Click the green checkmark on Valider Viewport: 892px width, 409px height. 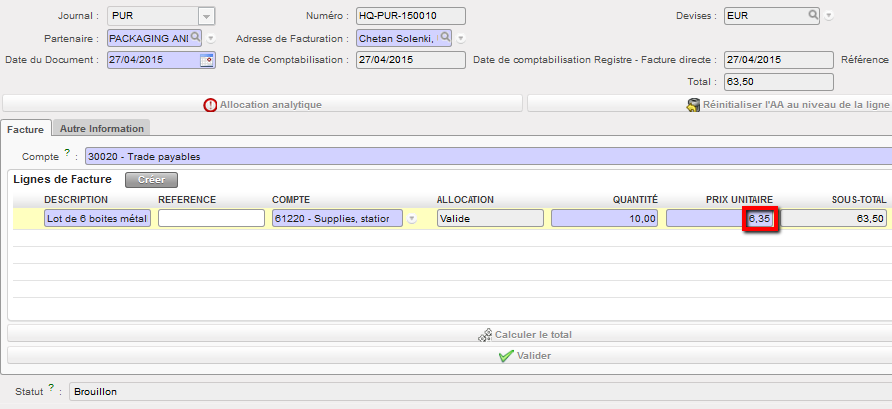coord(506,355)
